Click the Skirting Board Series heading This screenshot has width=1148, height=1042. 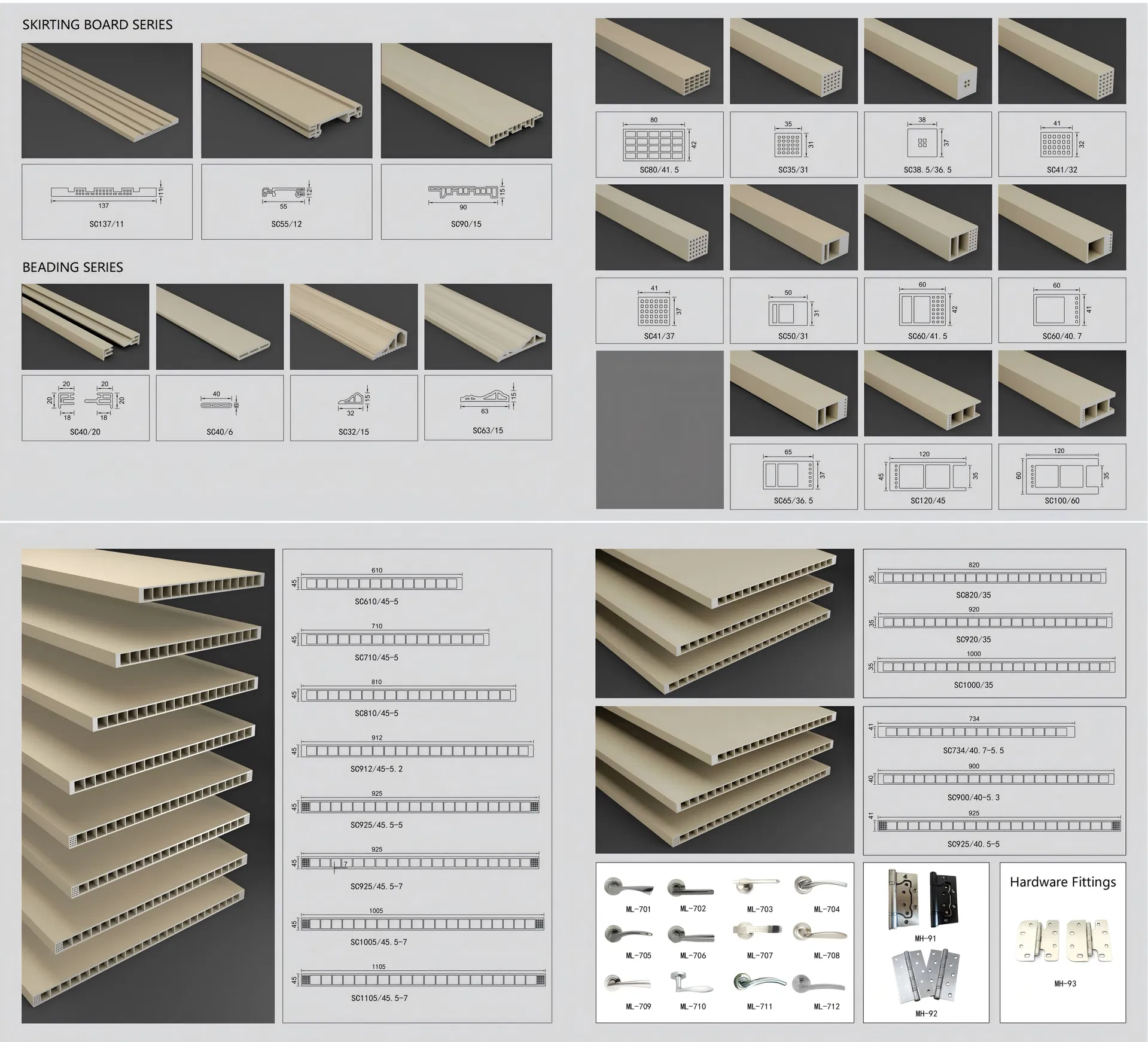point(98,25)
